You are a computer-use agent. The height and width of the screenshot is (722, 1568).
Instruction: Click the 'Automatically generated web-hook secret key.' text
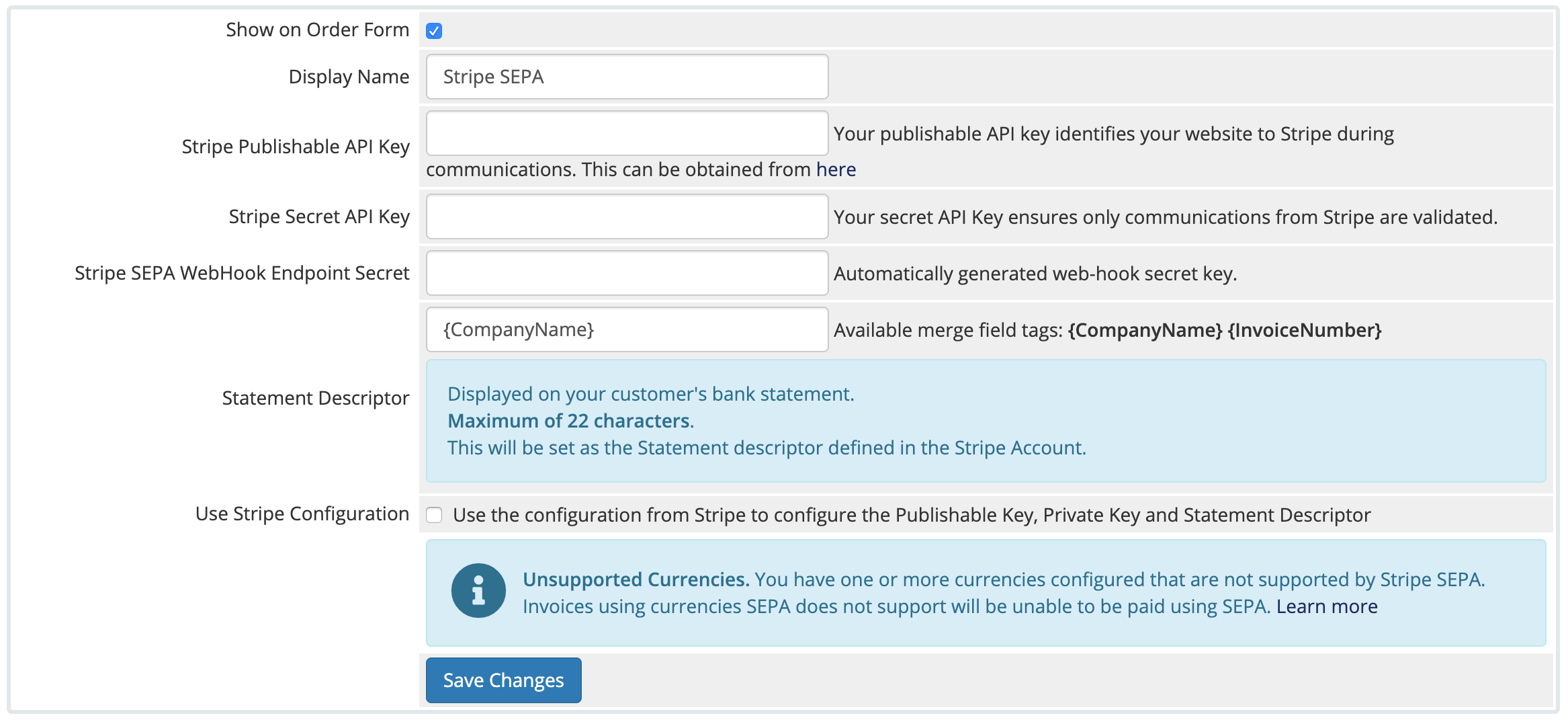pyautogui.click(x=1035, y=274)
